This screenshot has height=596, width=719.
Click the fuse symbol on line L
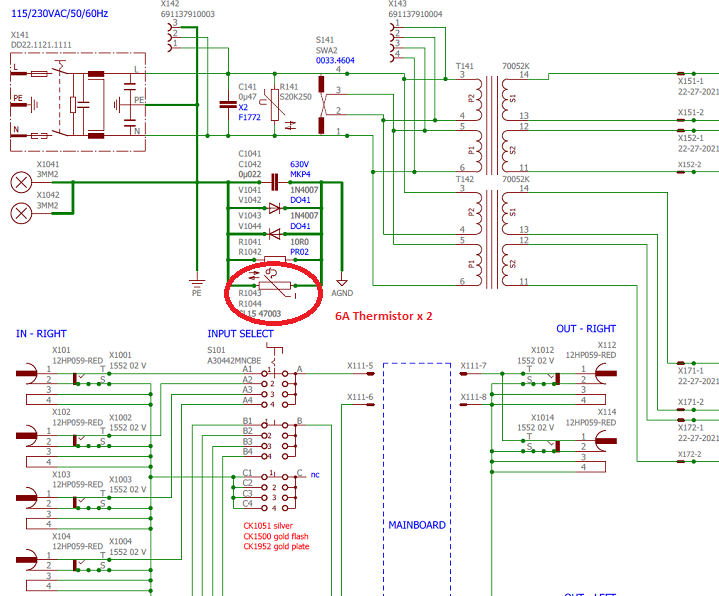pos(39,73)
